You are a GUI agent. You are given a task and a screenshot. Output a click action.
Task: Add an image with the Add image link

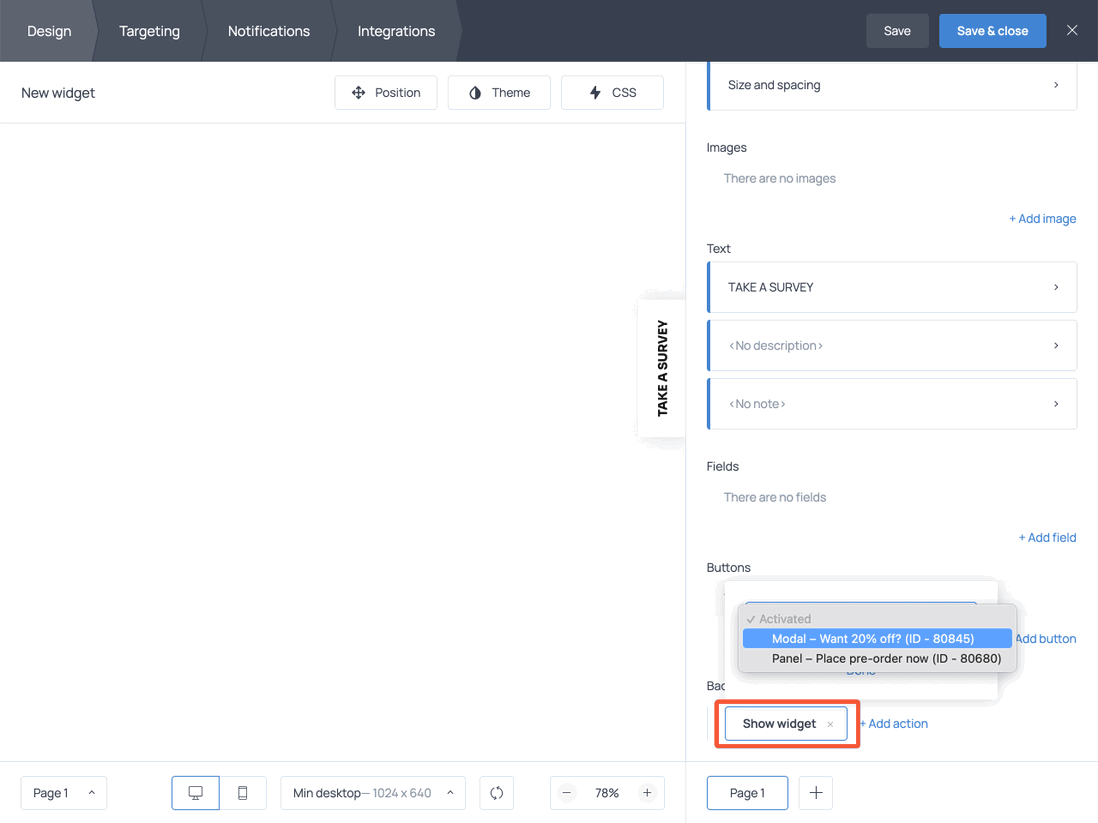pos(1043,218)
